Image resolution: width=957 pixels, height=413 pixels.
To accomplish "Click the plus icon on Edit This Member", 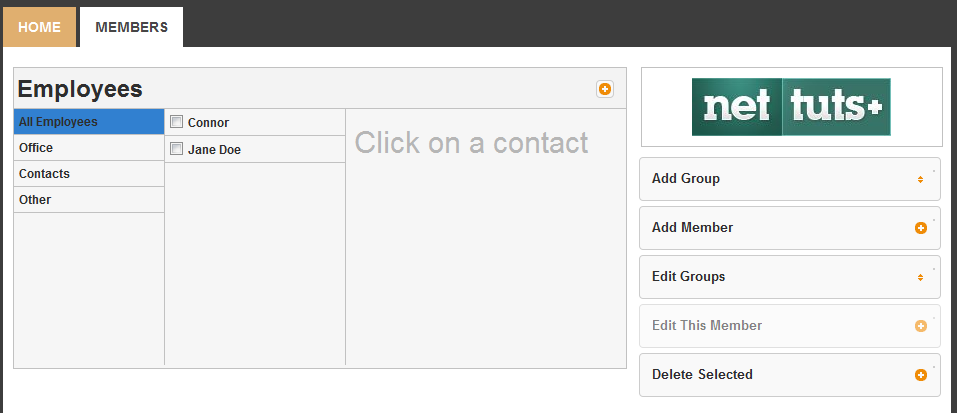I will (x=920, y=326).
